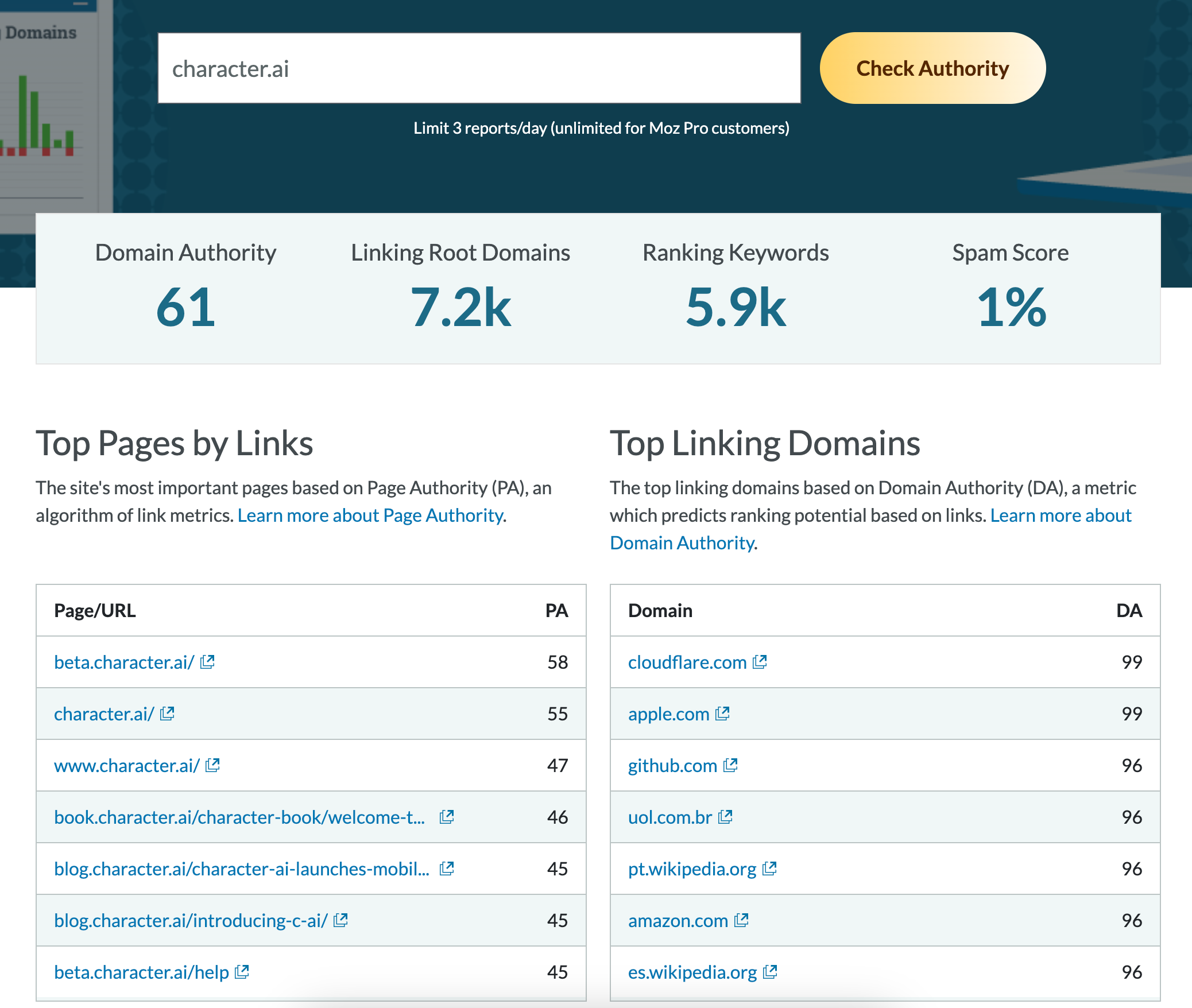The height and width of the screenshot is (1008, 1192).
Task: Click DA value 99 for apple.com
Action: point(1132,714)
